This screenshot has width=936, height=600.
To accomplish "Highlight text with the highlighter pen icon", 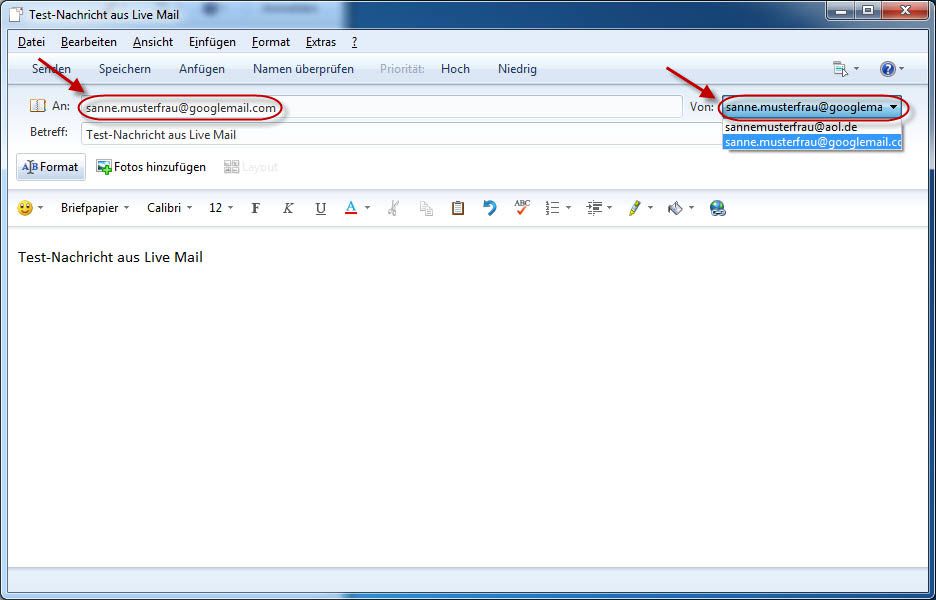I will click(x=635, y=207).
